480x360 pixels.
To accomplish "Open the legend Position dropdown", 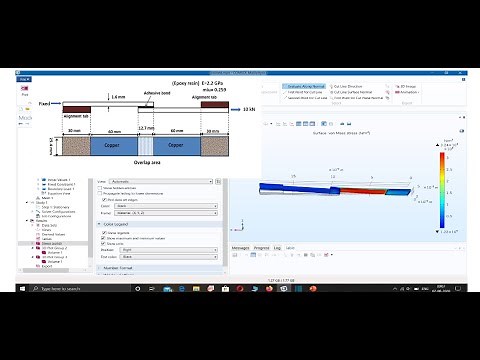I will [169, 250].
